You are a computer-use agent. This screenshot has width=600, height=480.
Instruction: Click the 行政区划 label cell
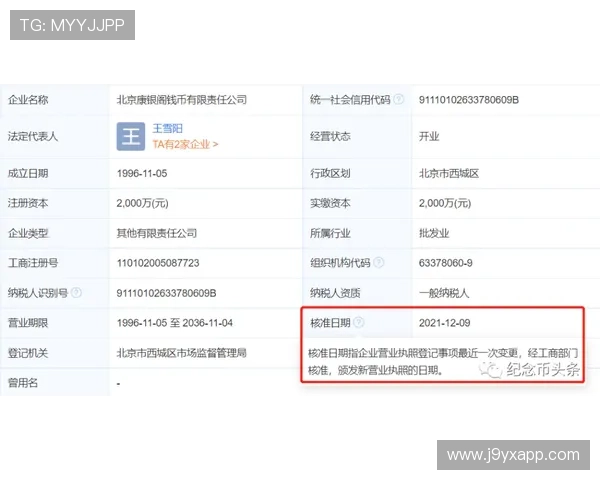pos(358,173)
